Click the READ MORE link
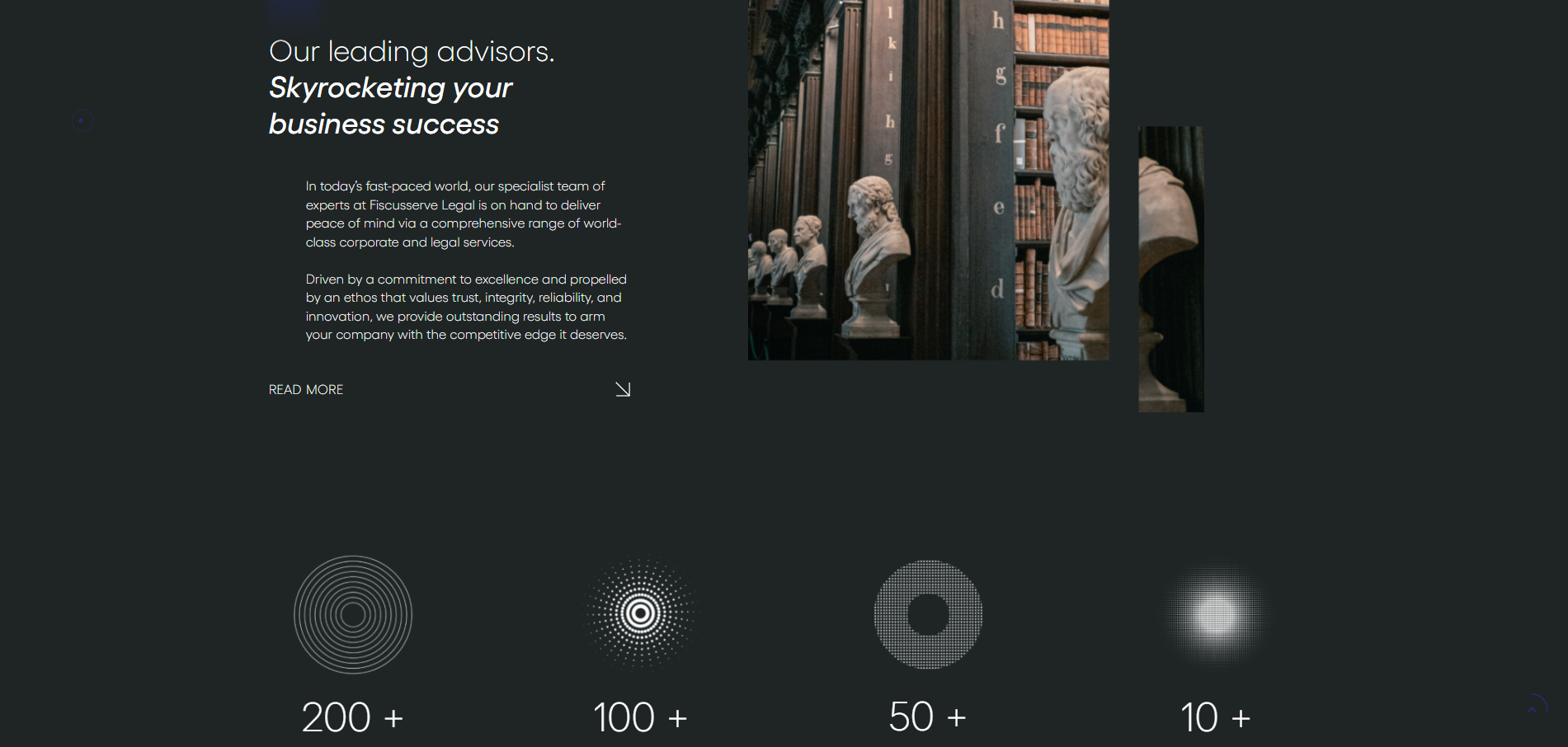 pyautogui.click(x=305, y=389)
